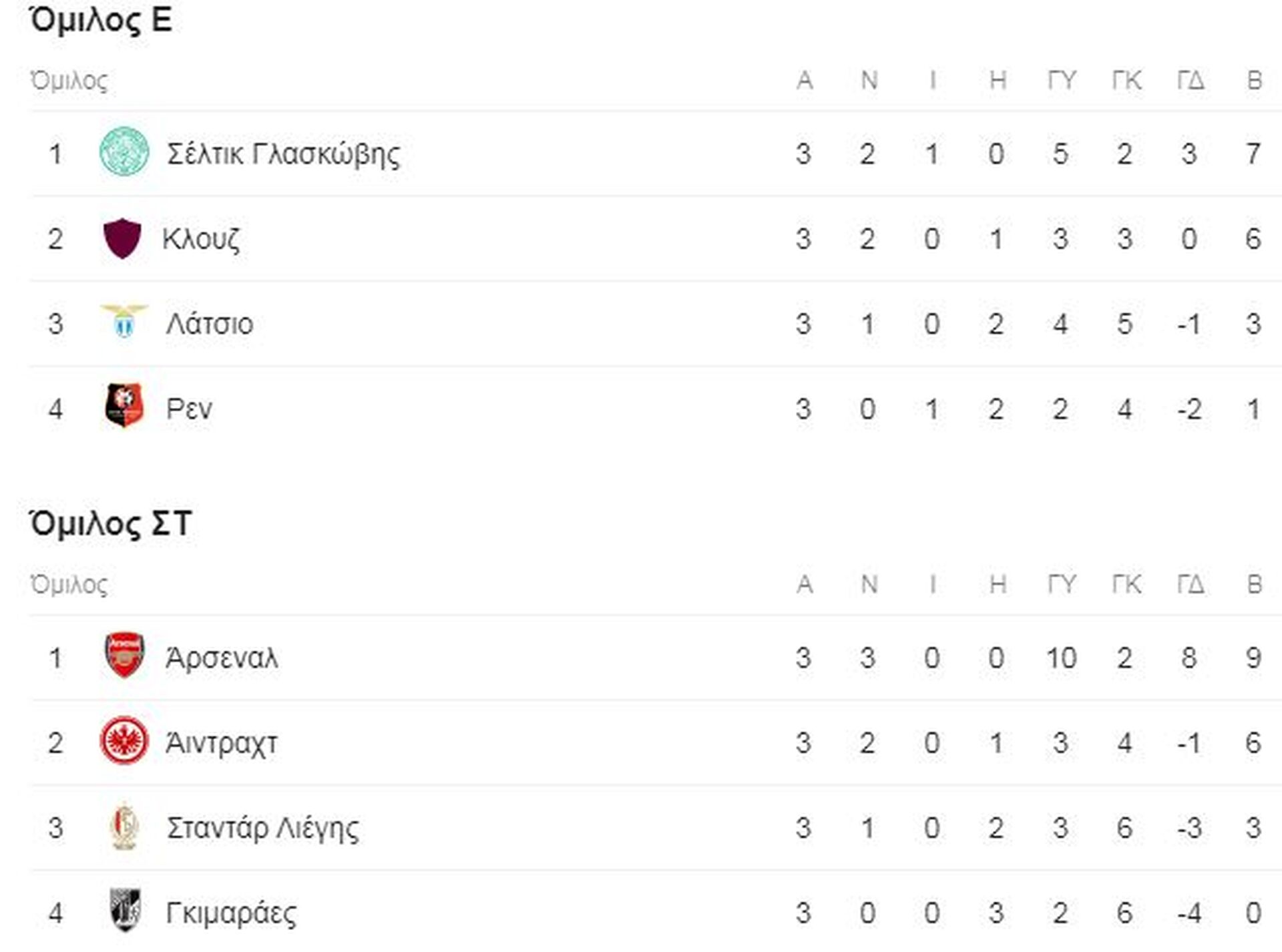This screenshot has width=1282, height=952.
Task: Click the Guimarães club crest
Action: click(124, 910)
